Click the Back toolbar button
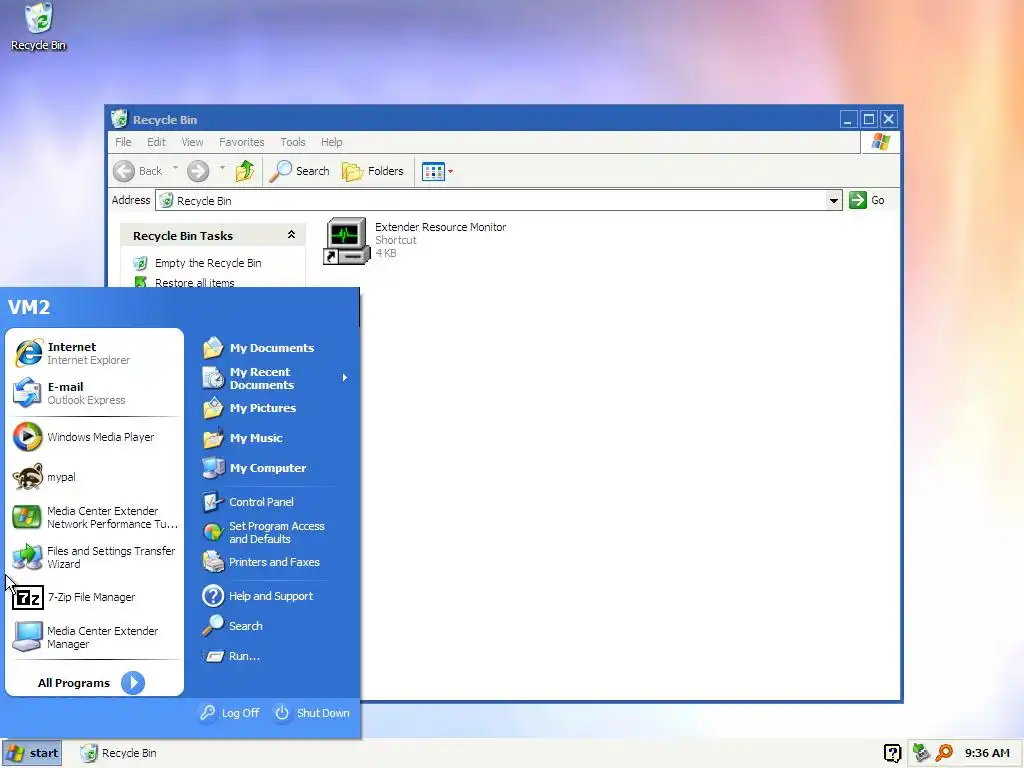This screenshot has height=768, width=1024. 138,171
